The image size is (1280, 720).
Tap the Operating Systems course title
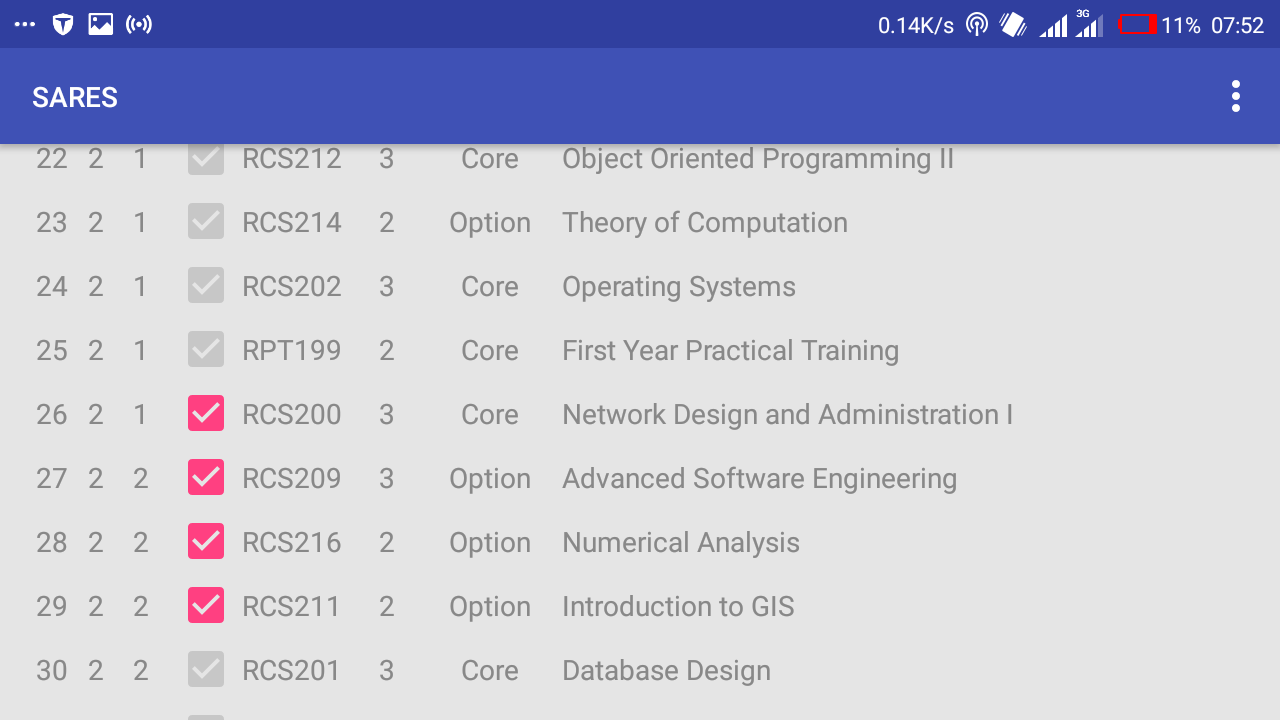[678, 286]
